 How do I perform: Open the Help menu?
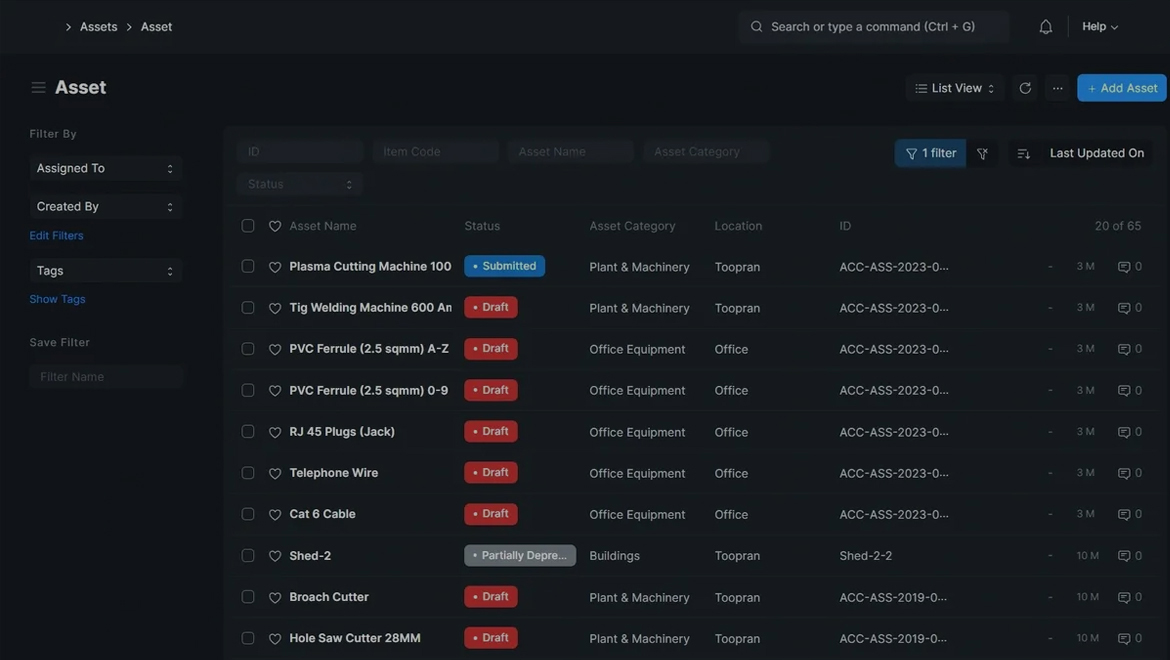click(x=1099, y=27)
